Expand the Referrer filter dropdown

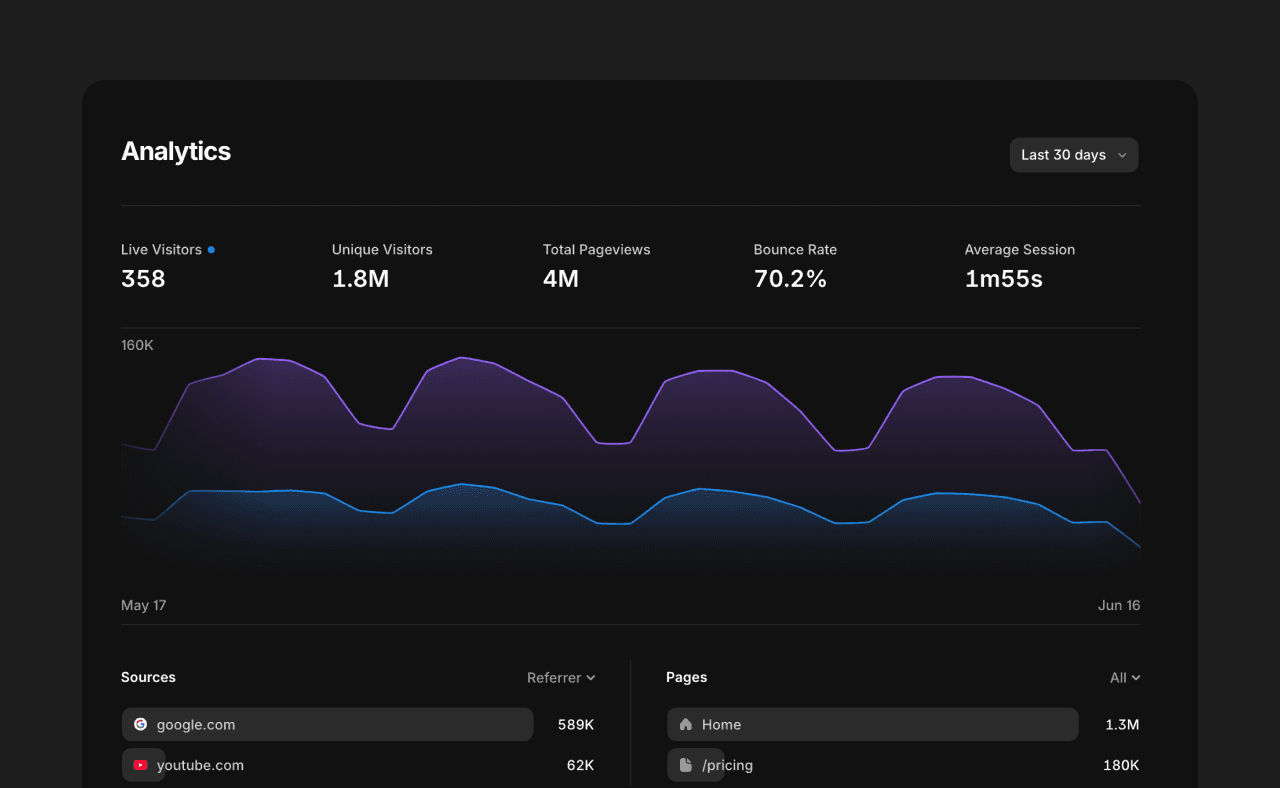click(x=561, y=678)
